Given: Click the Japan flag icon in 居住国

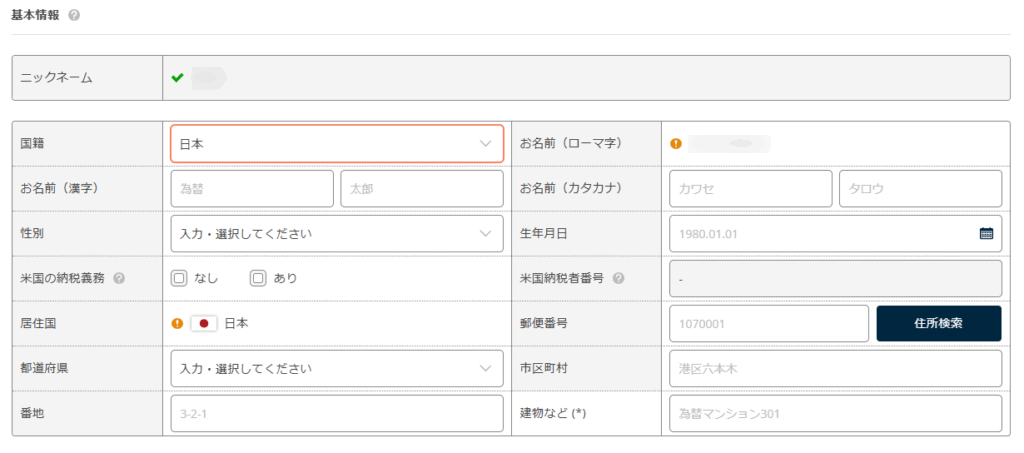Looking at the screenshot, I should pos(204,323).
